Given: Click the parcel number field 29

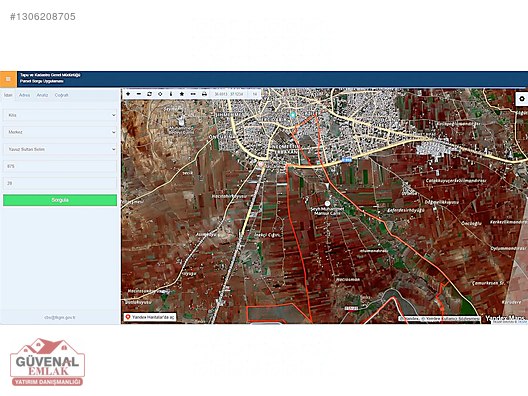Looking at the screenshot, I should 60,183.
